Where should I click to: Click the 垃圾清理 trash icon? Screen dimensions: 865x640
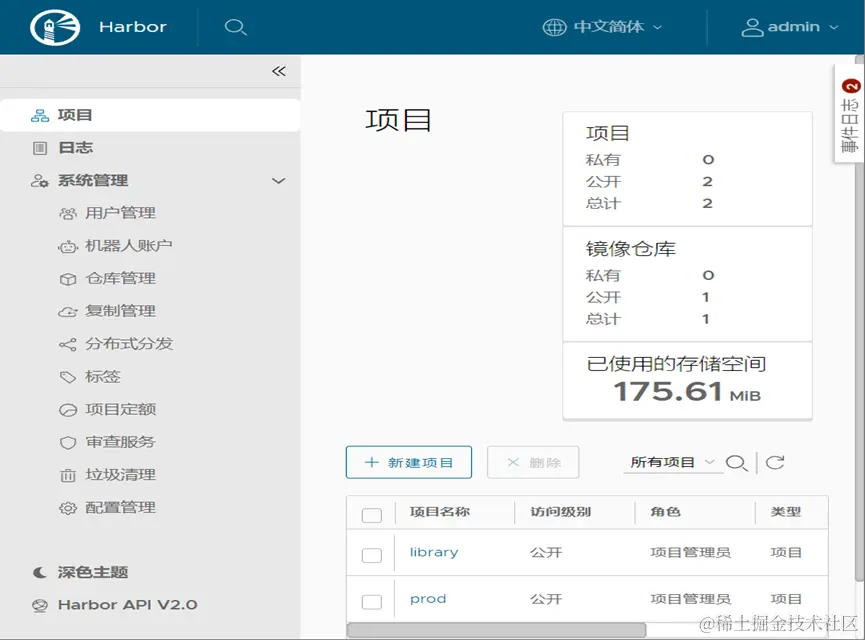pyautogui.click(x=68, y=475)
